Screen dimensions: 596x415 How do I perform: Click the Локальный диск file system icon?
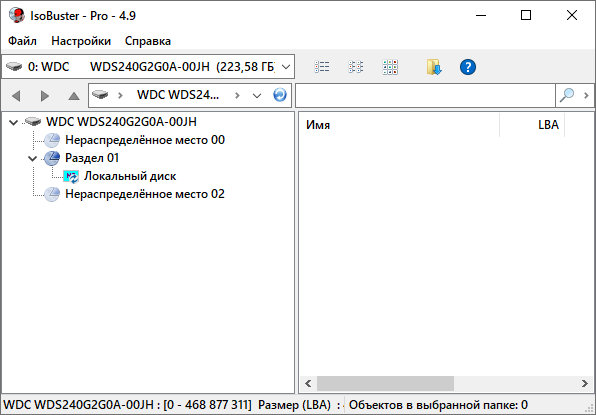coord(71,177)
